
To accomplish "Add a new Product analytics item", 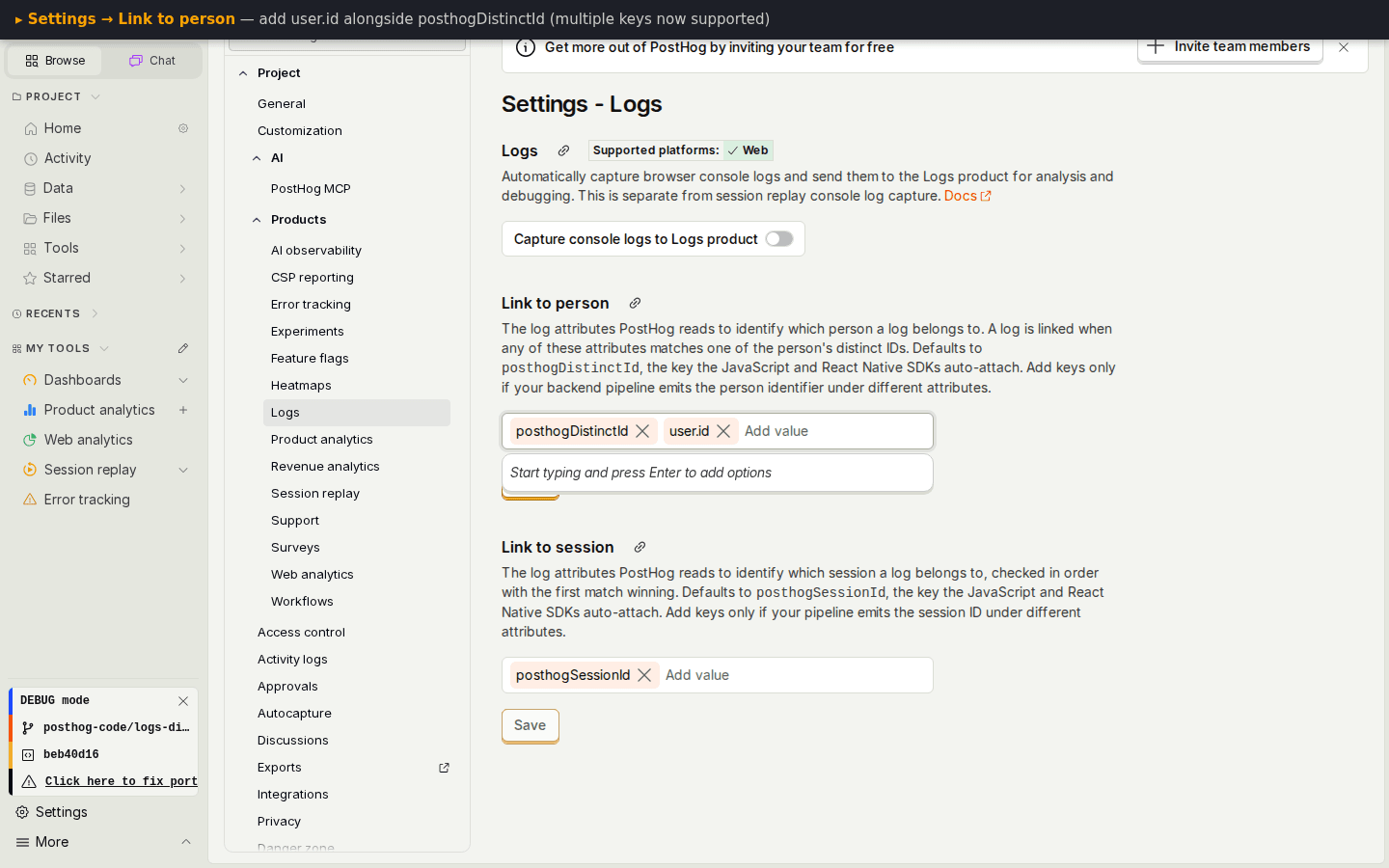I will (183, 410).
